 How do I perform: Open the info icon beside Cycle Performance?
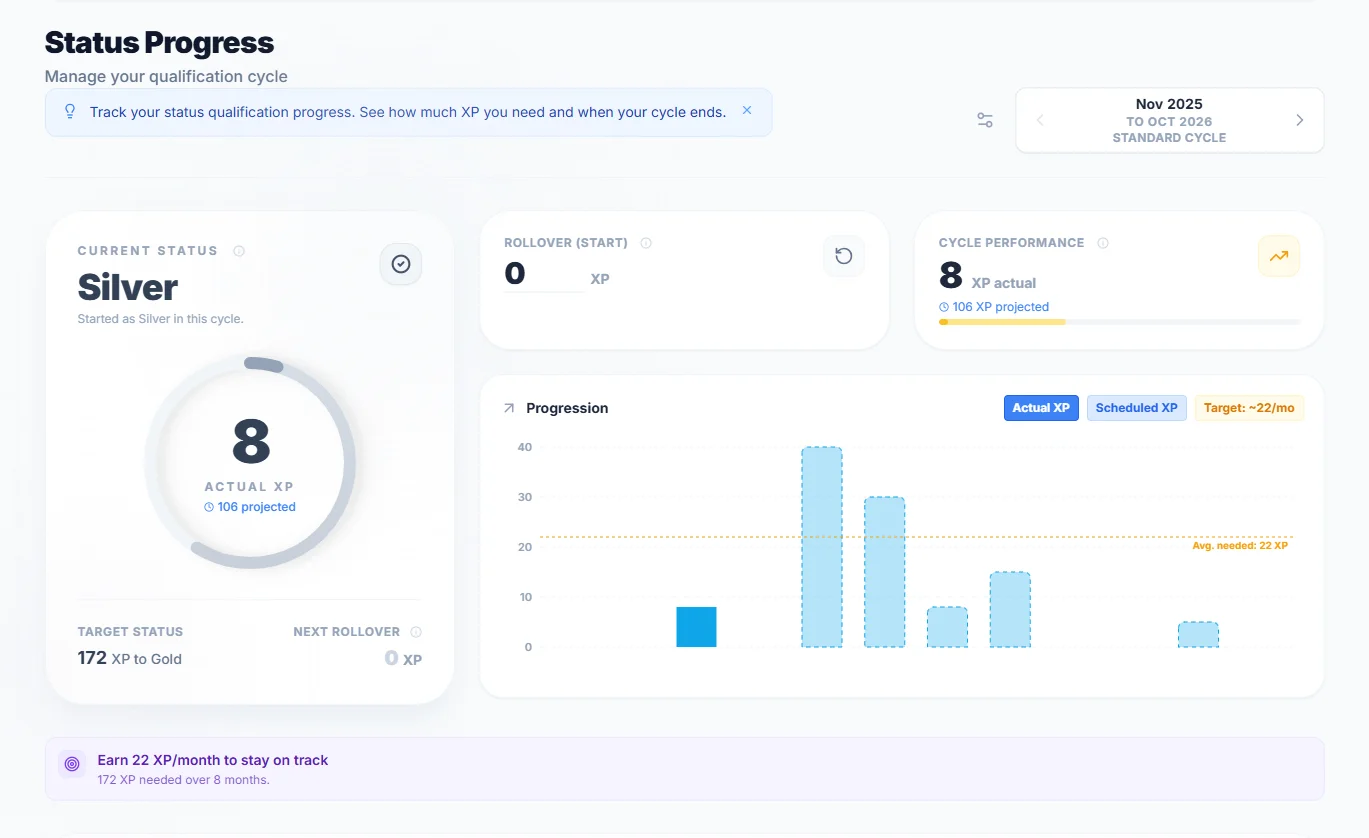point(1103,243)
